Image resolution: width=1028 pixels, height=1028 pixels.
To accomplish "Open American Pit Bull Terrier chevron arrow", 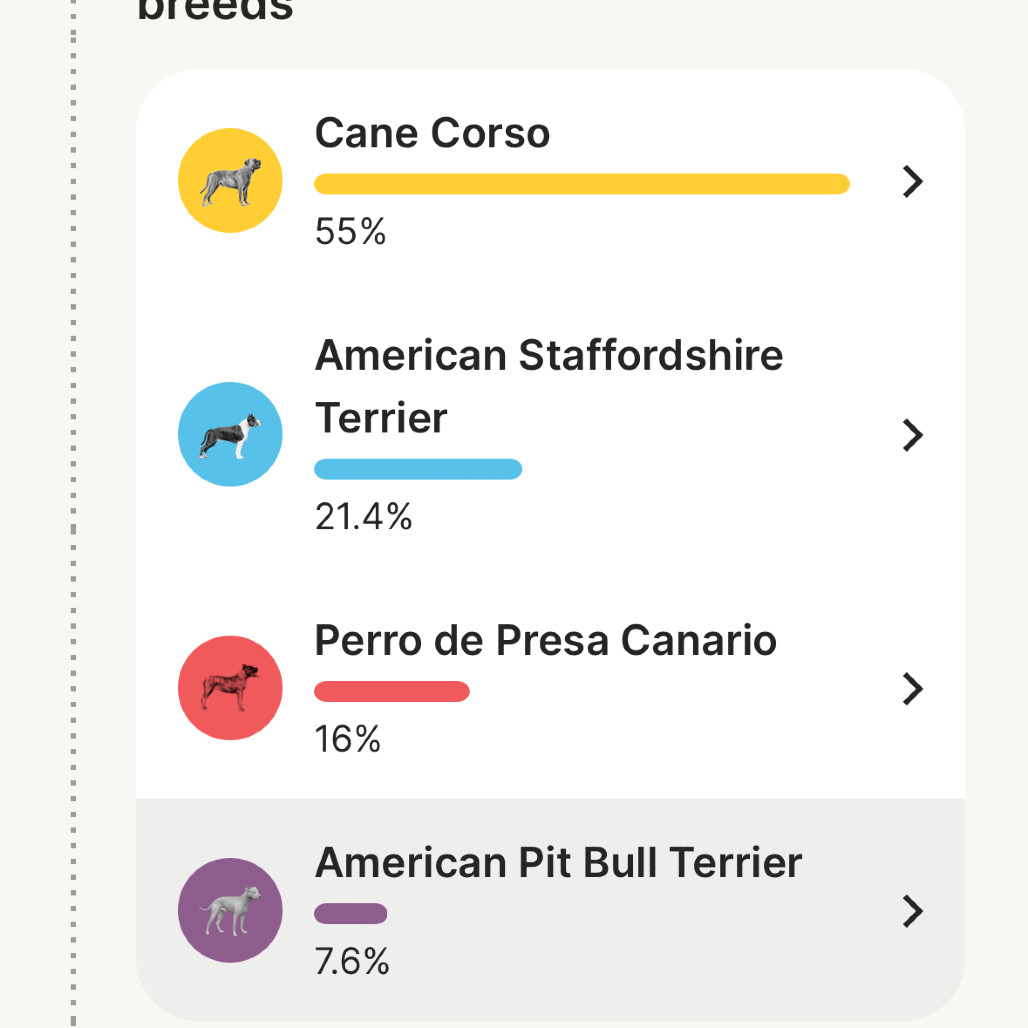I will (913, 911).
